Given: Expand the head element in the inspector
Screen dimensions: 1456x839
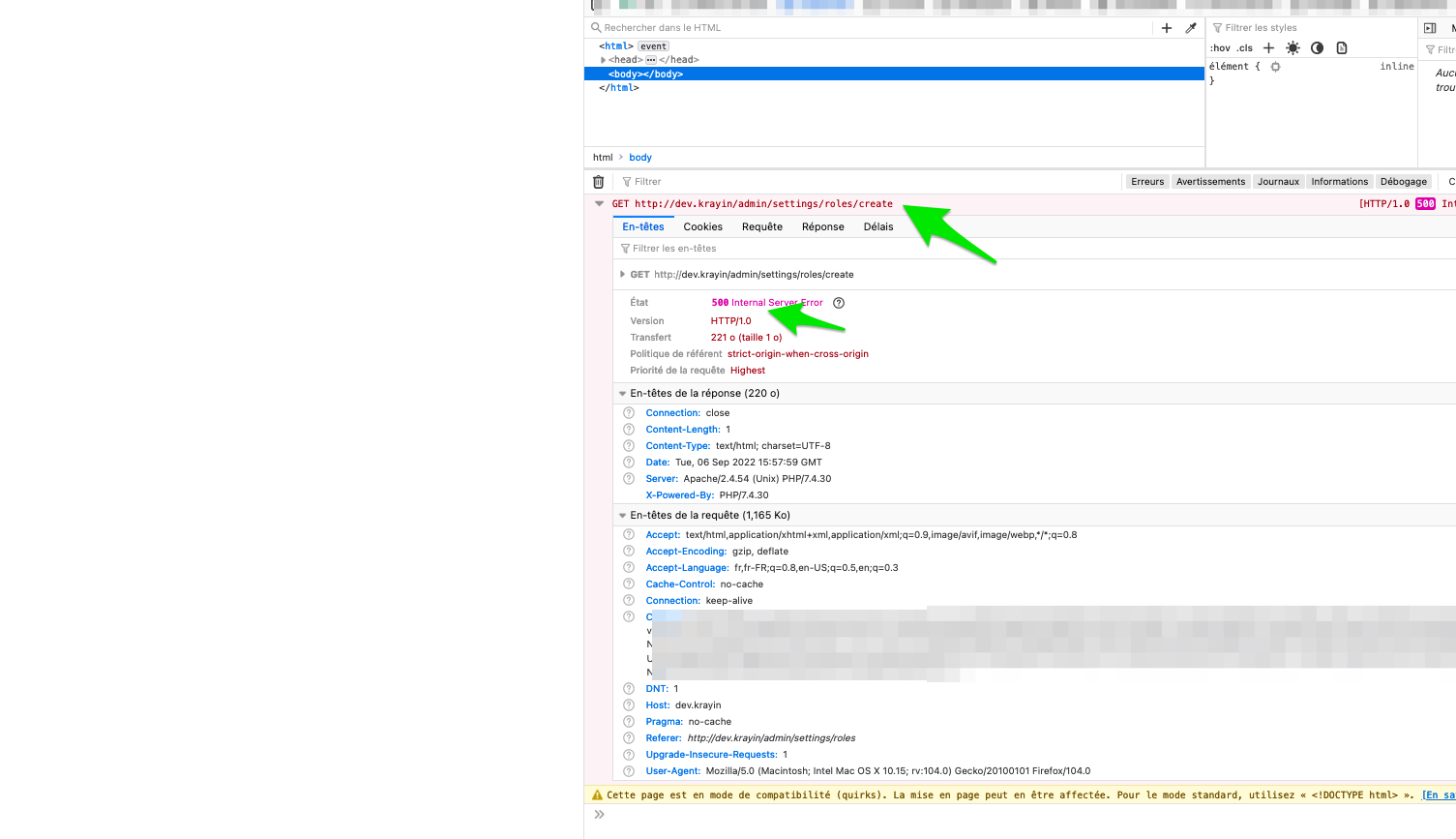Looking at the screenshot, I should coord(603,59).
